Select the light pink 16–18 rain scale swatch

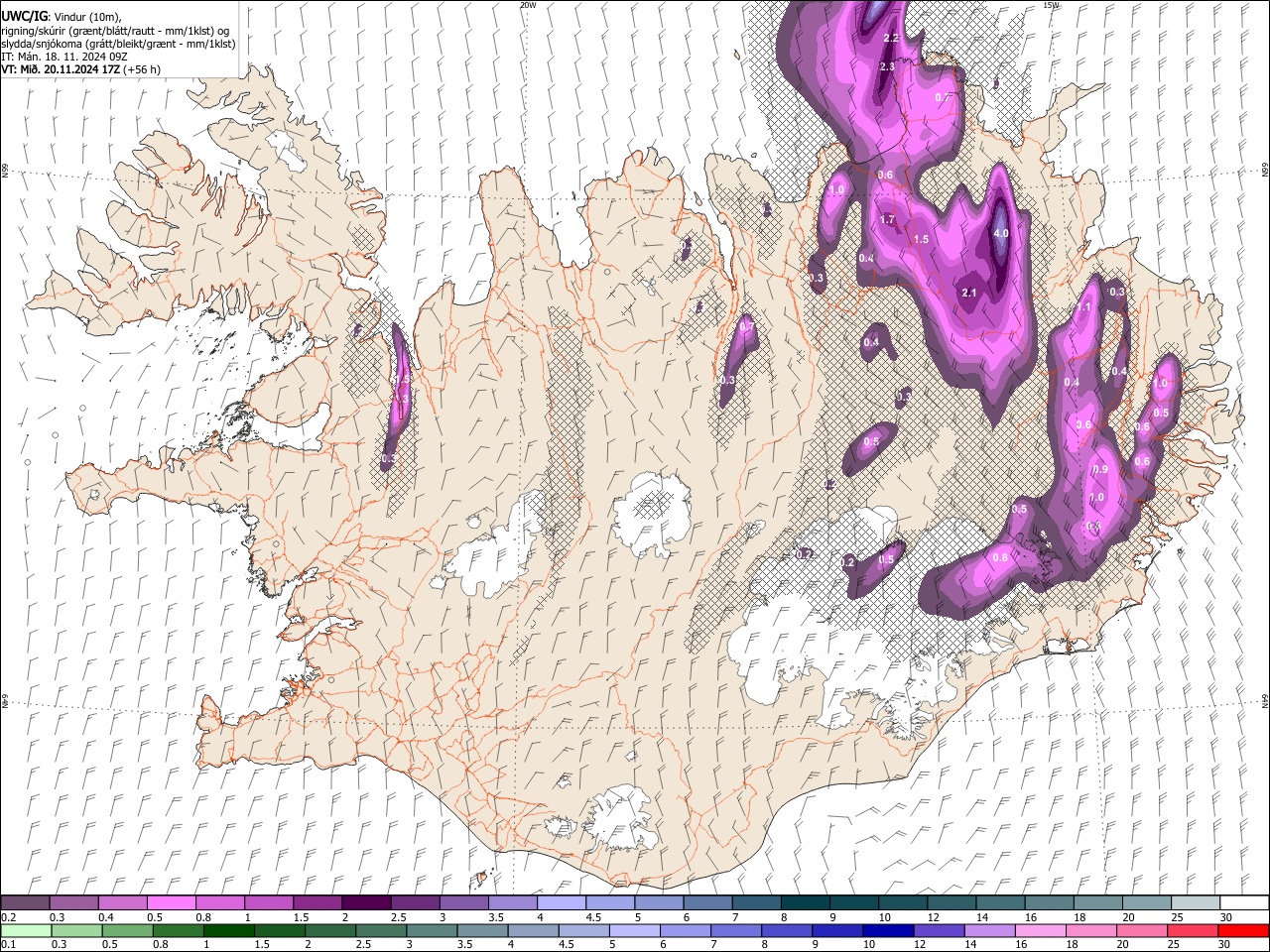click(x=1039, y=930)
